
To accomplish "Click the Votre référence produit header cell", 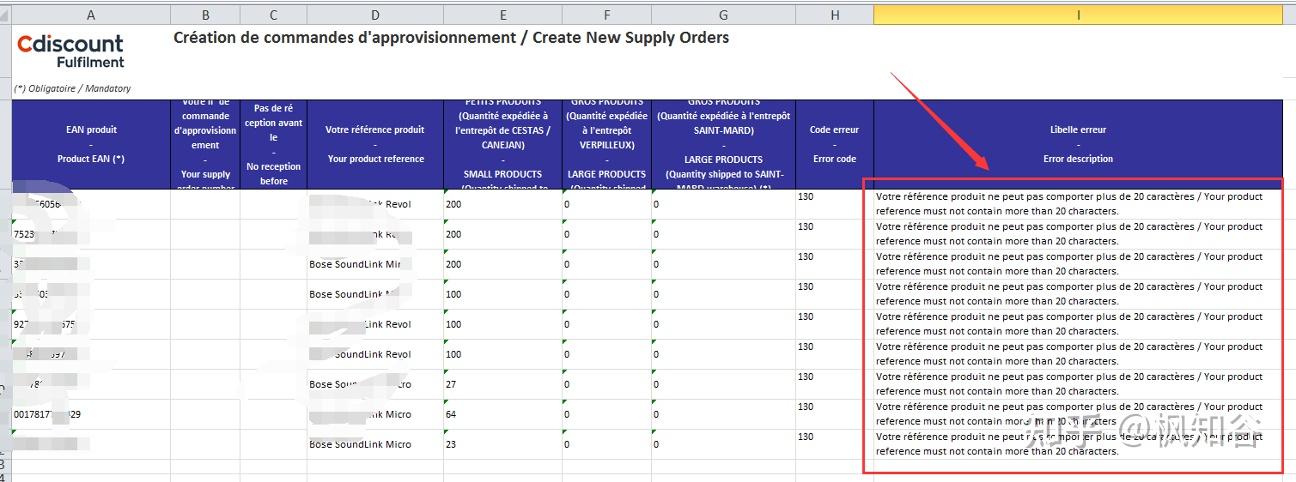I will tap(375, 144).
